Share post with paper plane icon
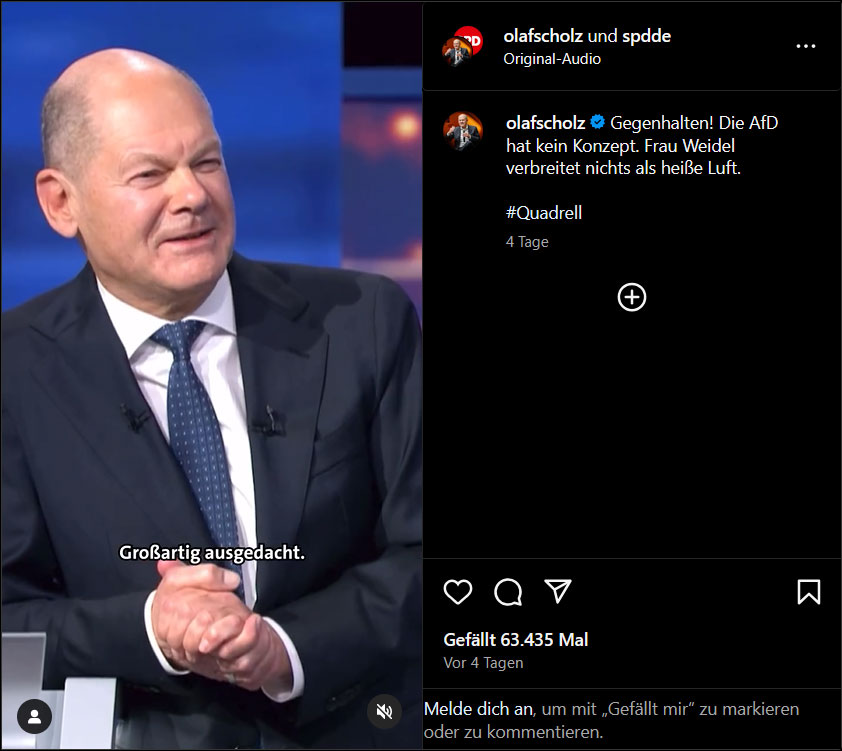This screenshot has height=751, width=842. pos(557,591)
